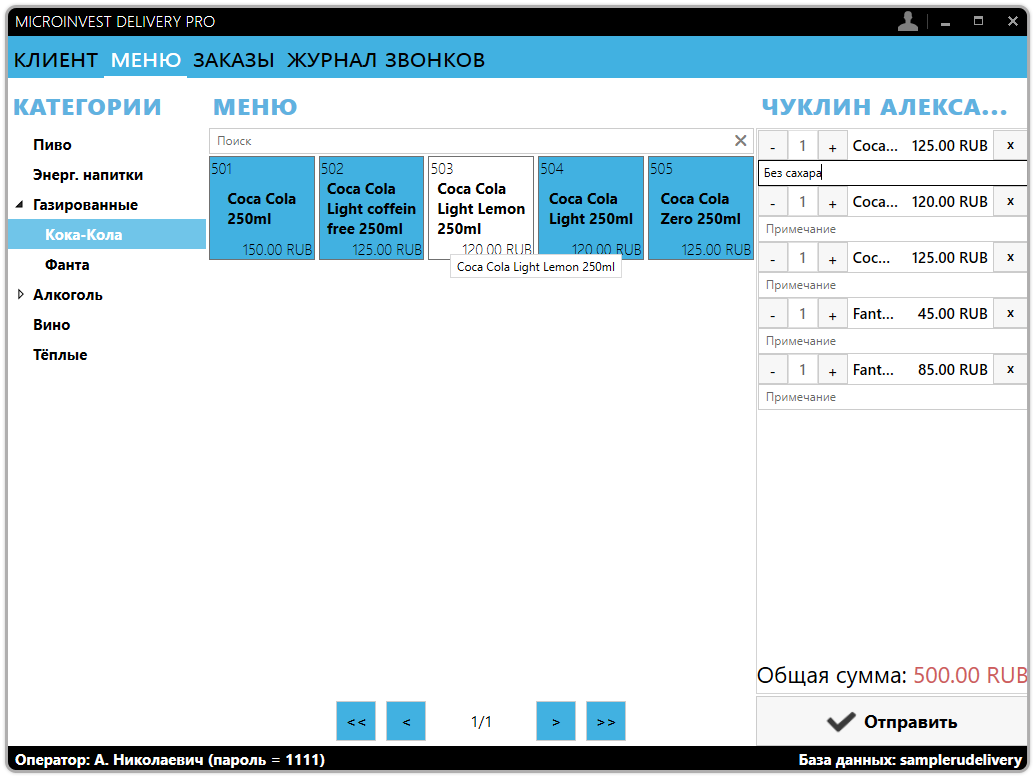Collapse the Газированные category arrow
The width and height of the screenshot is (1035, 778).
pyautogui.click(x=20, y=205)
